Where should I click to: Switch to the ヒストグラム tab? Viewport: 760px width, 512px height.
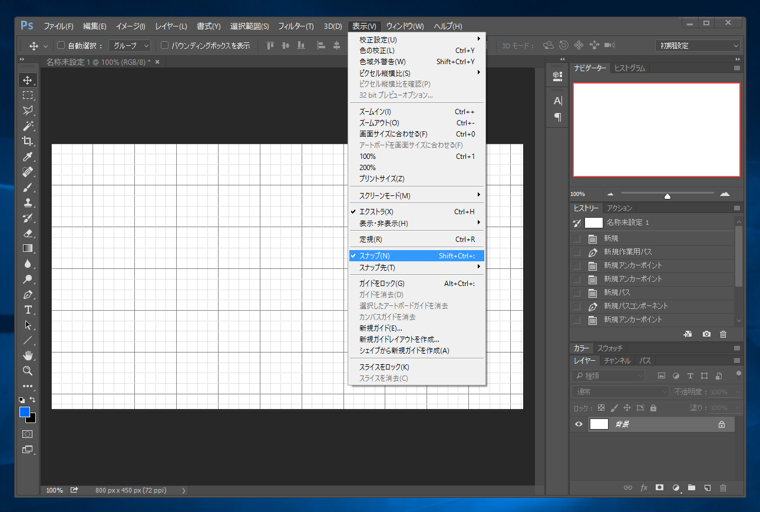(x=630, y=68)
